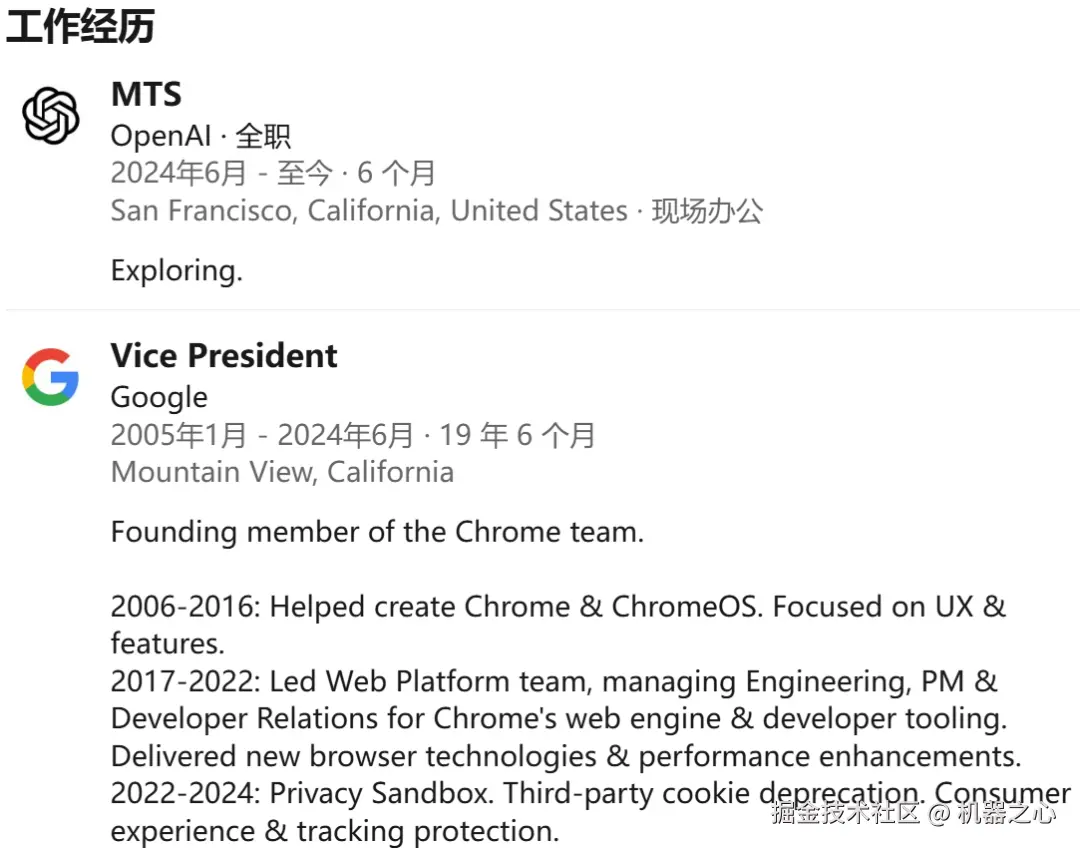Click the 2017-2022 Led Web Platform line

click(554, 682)
